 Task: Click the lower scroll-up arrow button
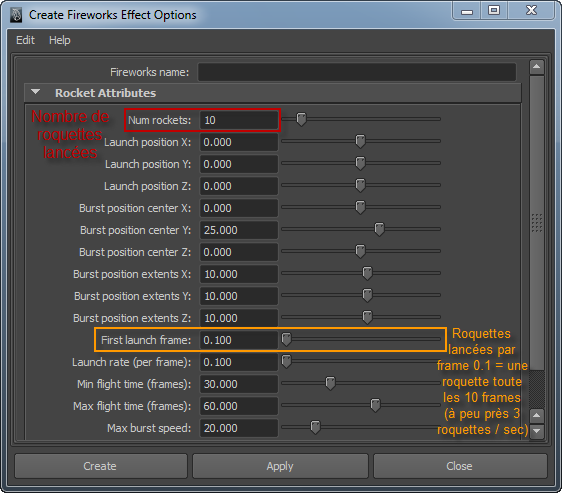pos(537,416)
